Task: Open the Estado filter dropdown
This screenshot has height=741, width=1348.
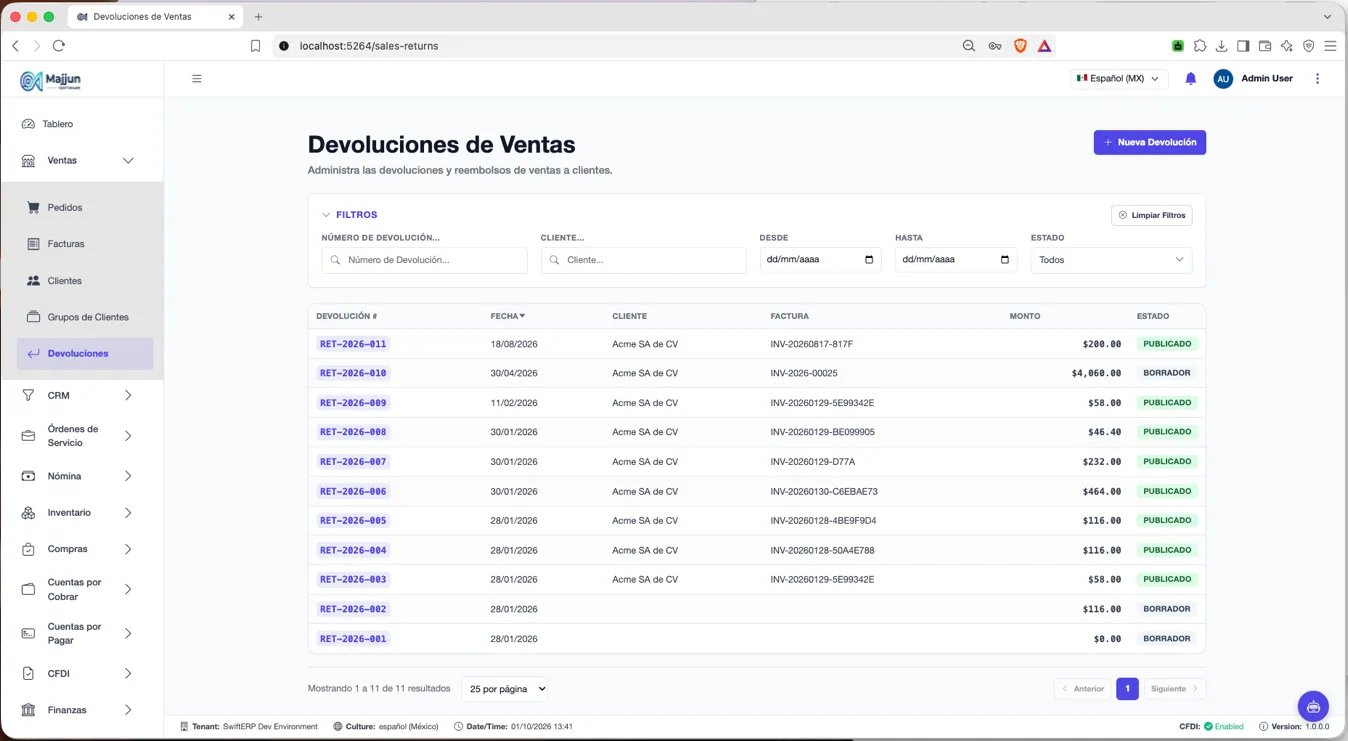Action: point(1111,260)
